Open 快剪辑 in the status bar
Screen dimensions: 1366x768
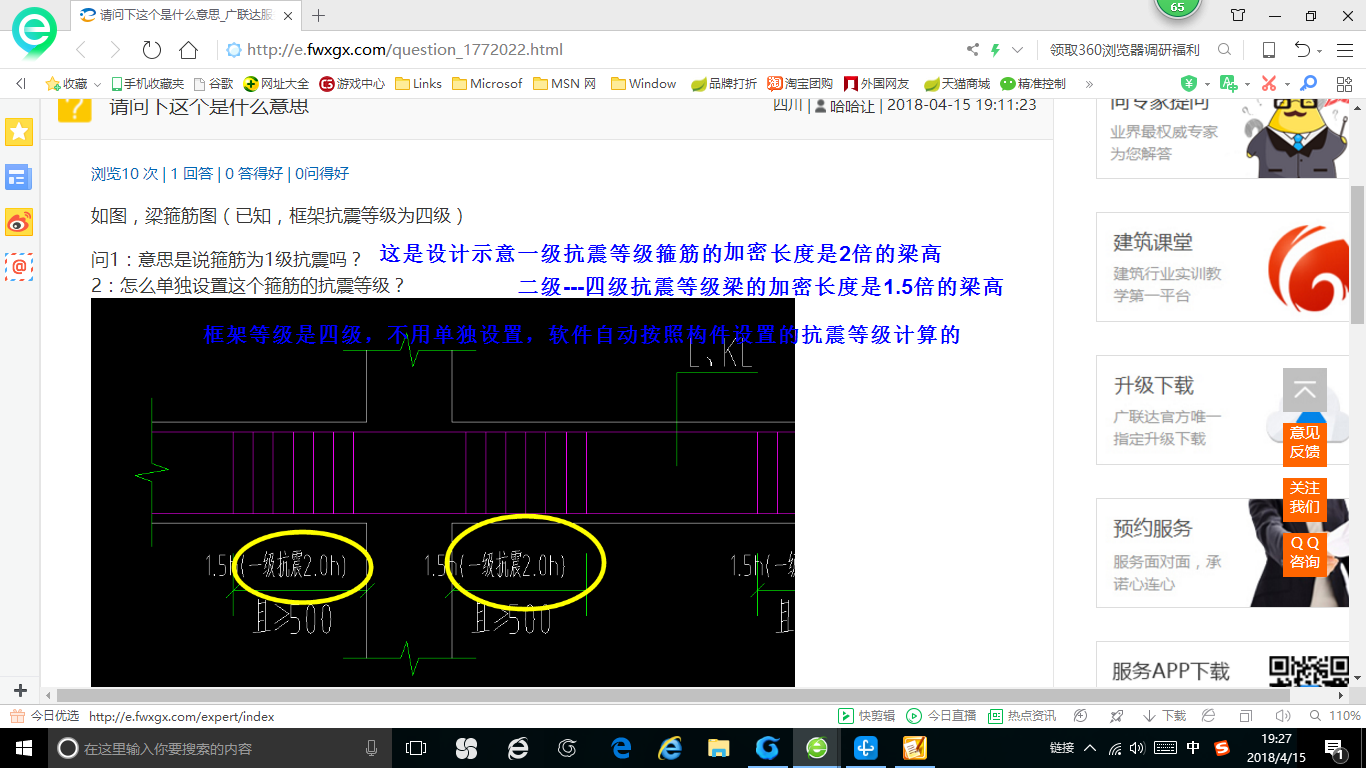tap(867, 716)
